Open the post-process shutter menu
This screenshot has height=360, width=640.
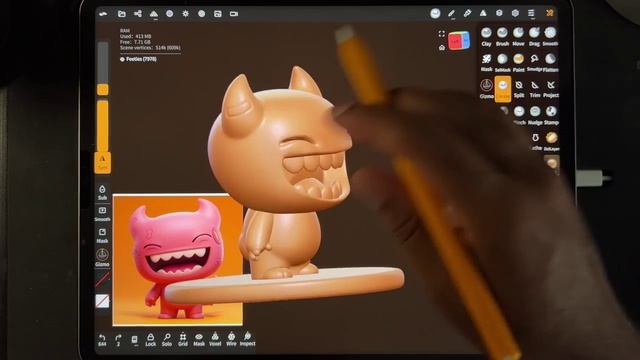pos(201,14)
